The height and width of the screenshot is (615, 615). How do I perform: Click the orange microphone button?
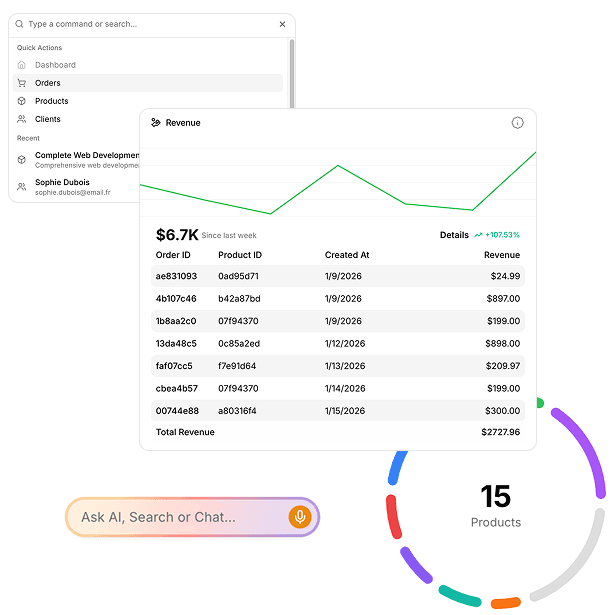(300, 517)
